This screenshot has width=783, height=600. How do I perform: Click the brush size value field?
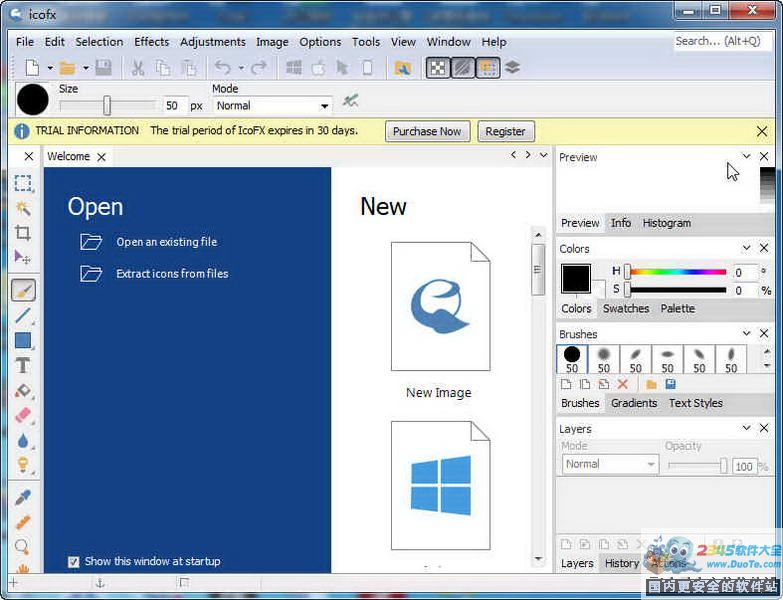point(174,106)
